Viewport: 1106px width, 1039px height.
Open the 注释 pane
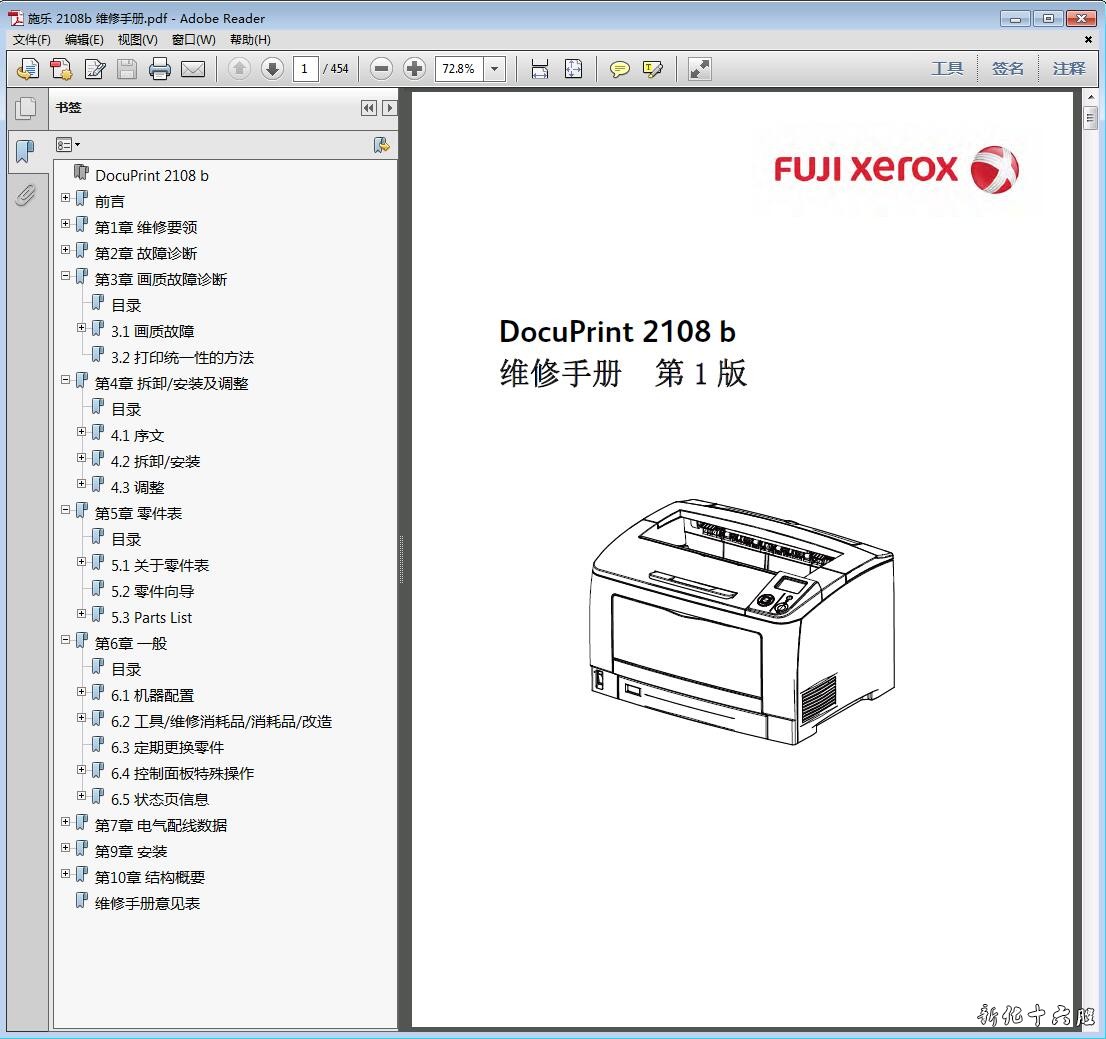click(1068, 69)
